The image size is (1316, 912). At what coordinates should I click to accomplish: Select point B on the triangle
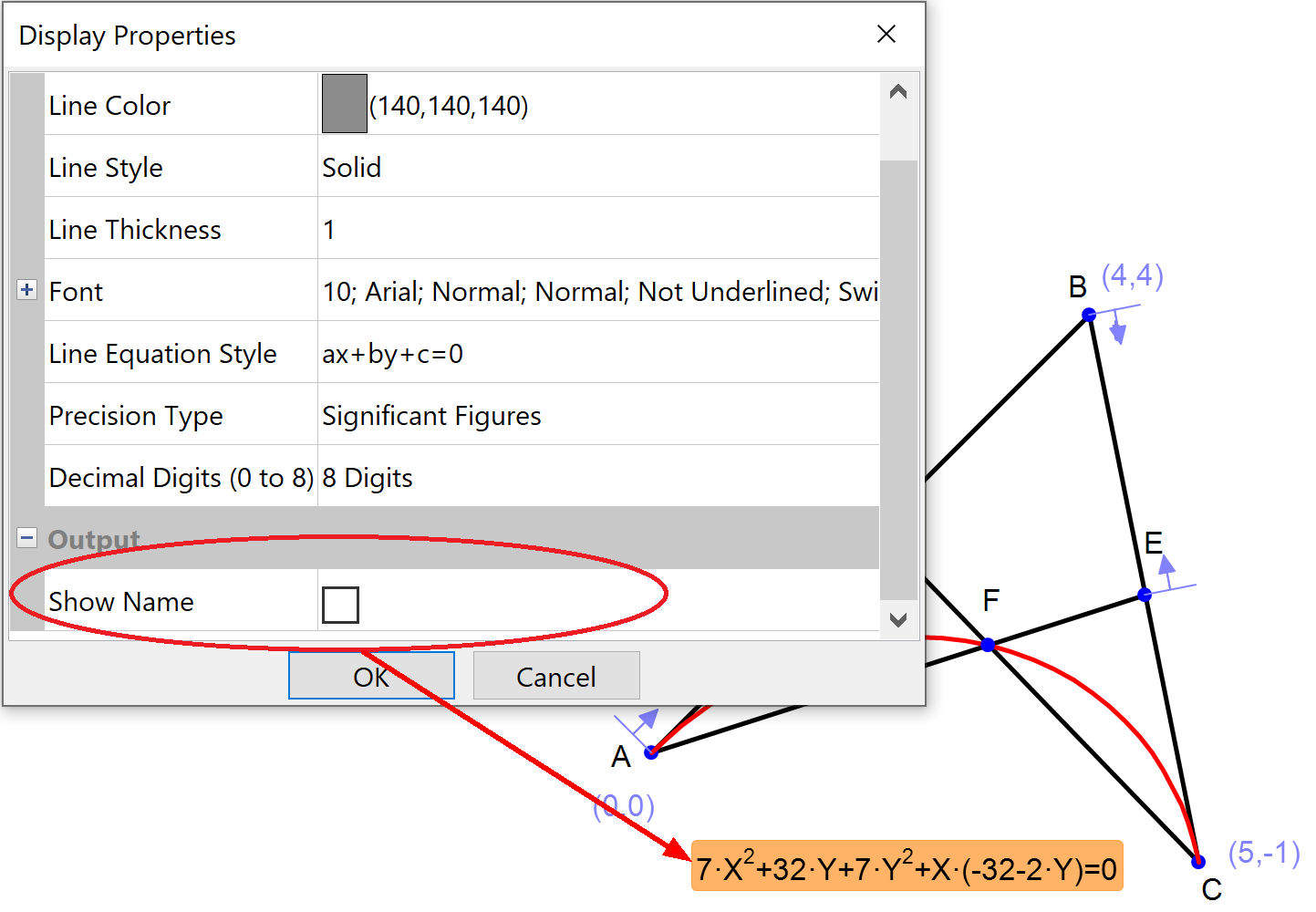pos(1089,315)
